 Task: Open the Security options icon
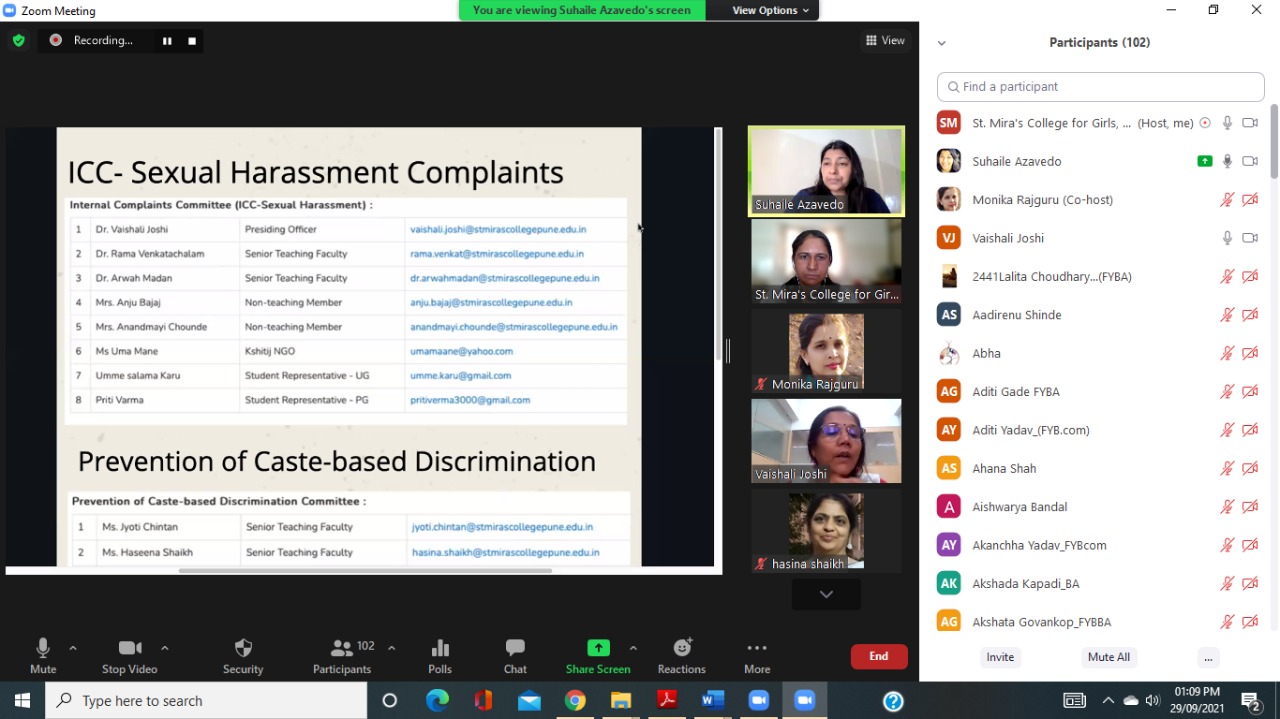click(242, 648)
